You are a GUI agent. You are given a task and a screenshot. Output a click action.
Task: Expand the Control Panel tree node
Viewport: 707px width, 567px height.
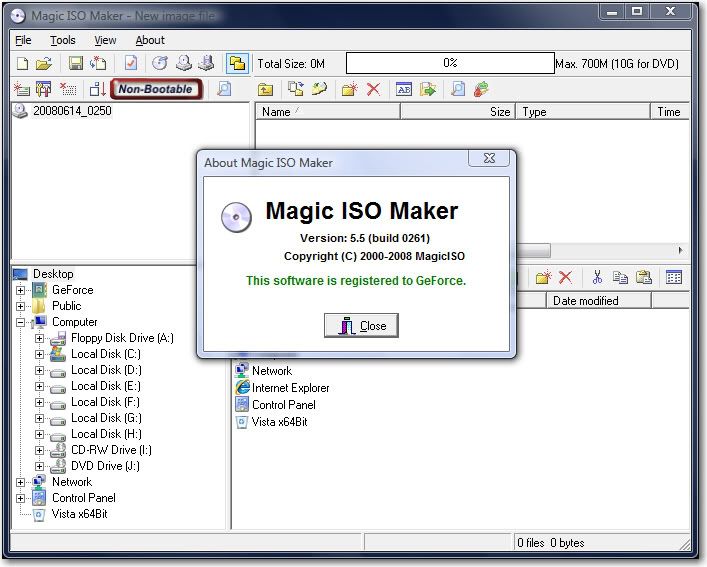(x=20, y=498)
